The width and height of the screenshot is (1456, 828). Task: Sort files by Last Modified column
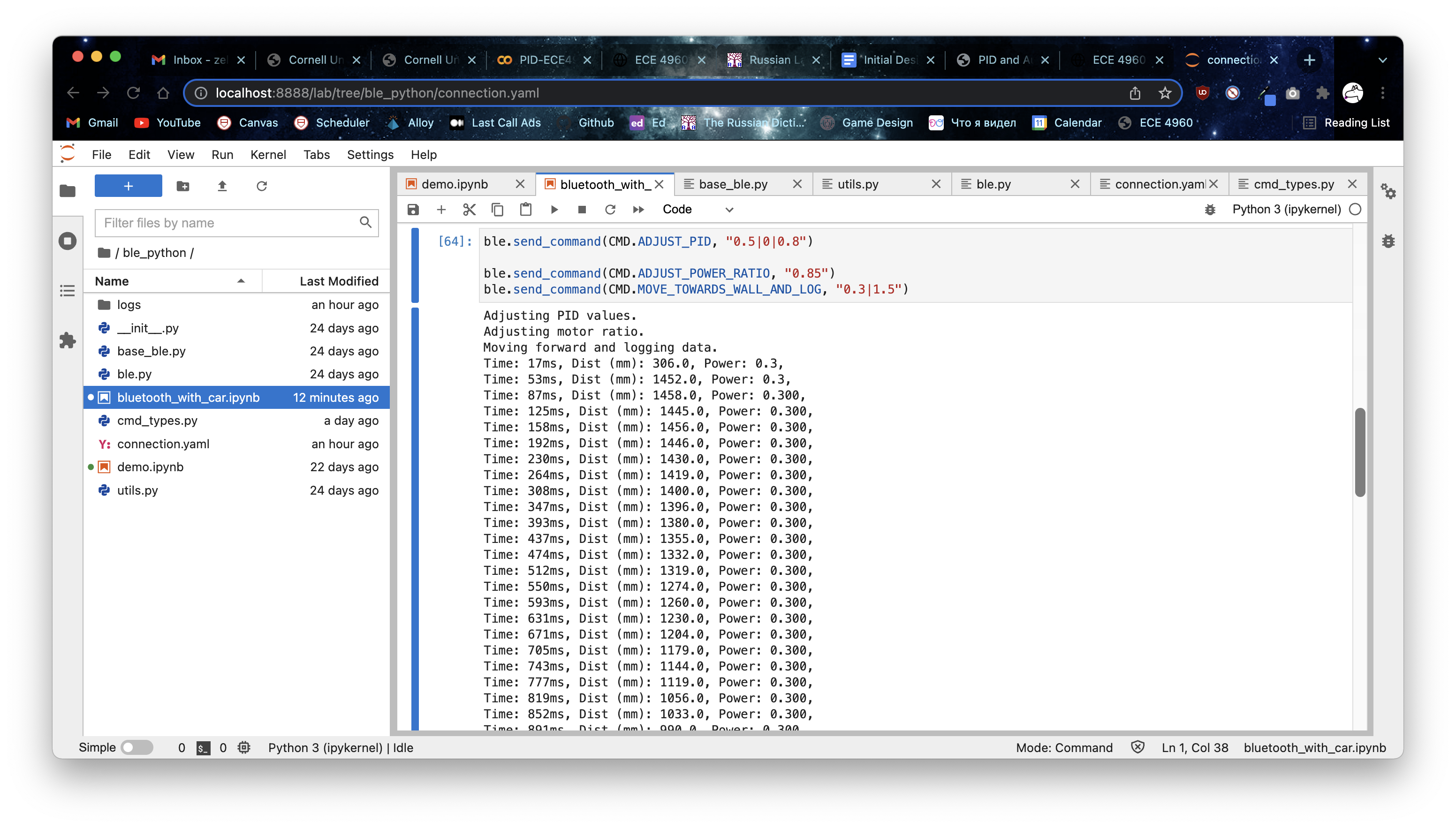pos(326,281)
